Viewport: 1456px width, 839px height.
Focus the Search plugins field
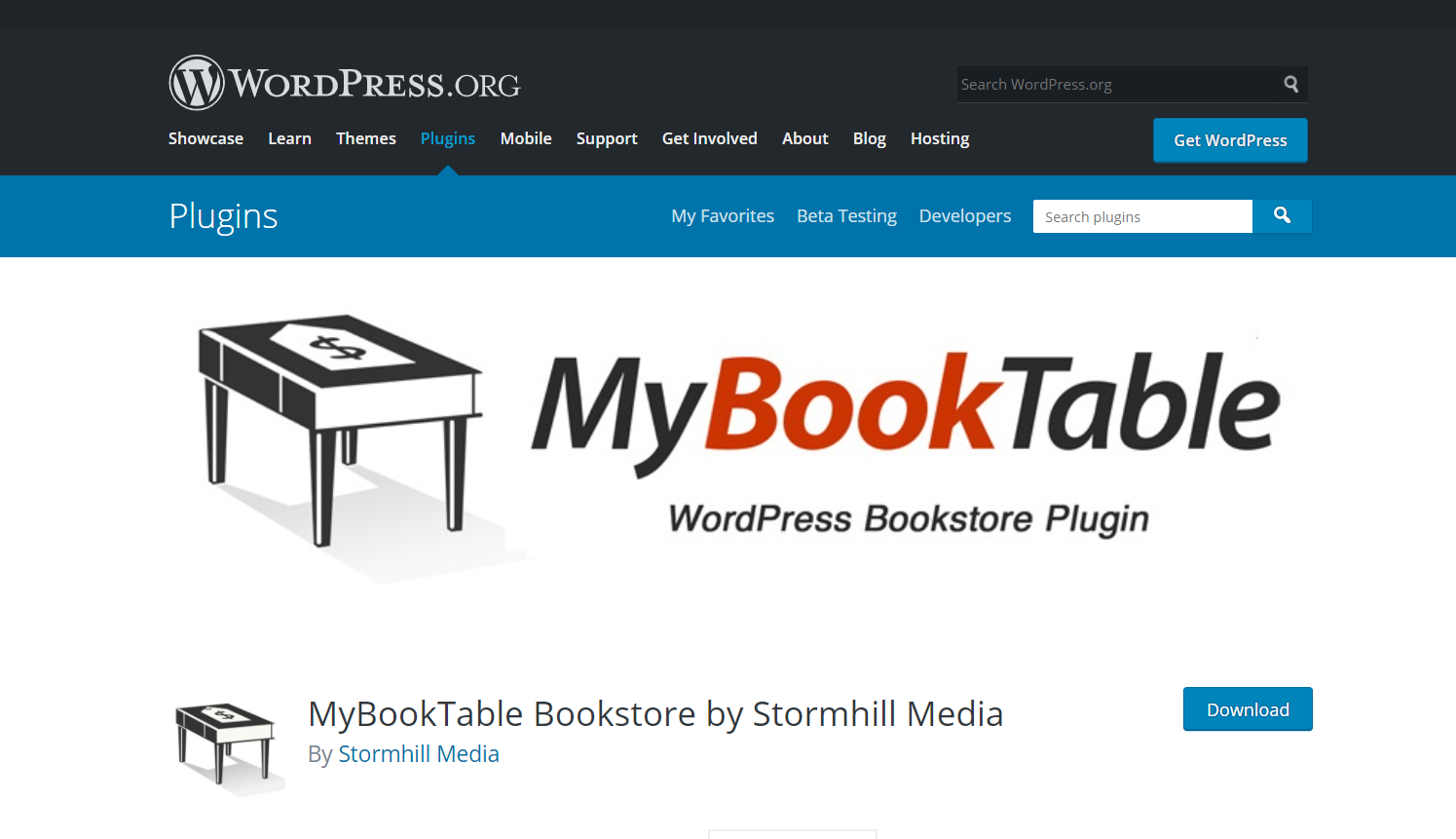pos(1142,216)
